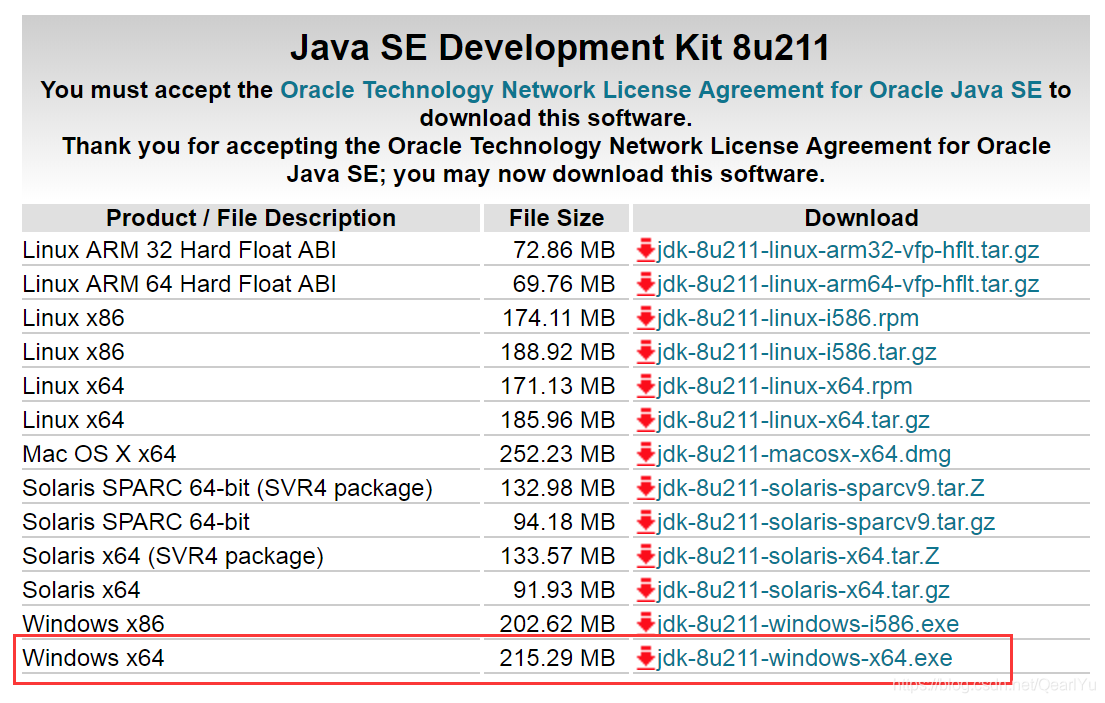
Task: Click the jdk-8u211-windows-i586.exe link
Action: point(805,623)
